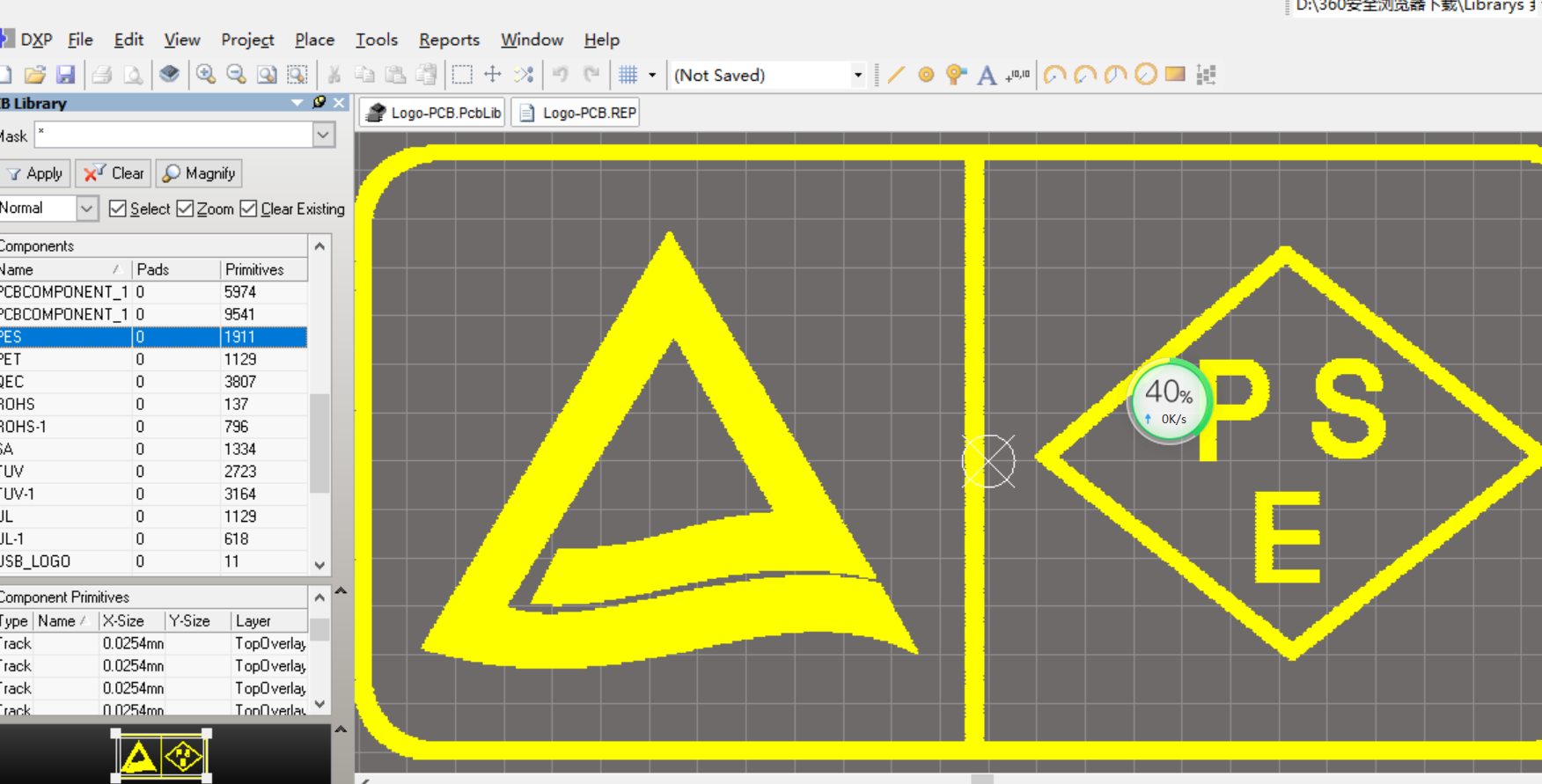1542x784 pixels.
Task: Activate the Move selection cross-arrows tool
Action: 493,75
